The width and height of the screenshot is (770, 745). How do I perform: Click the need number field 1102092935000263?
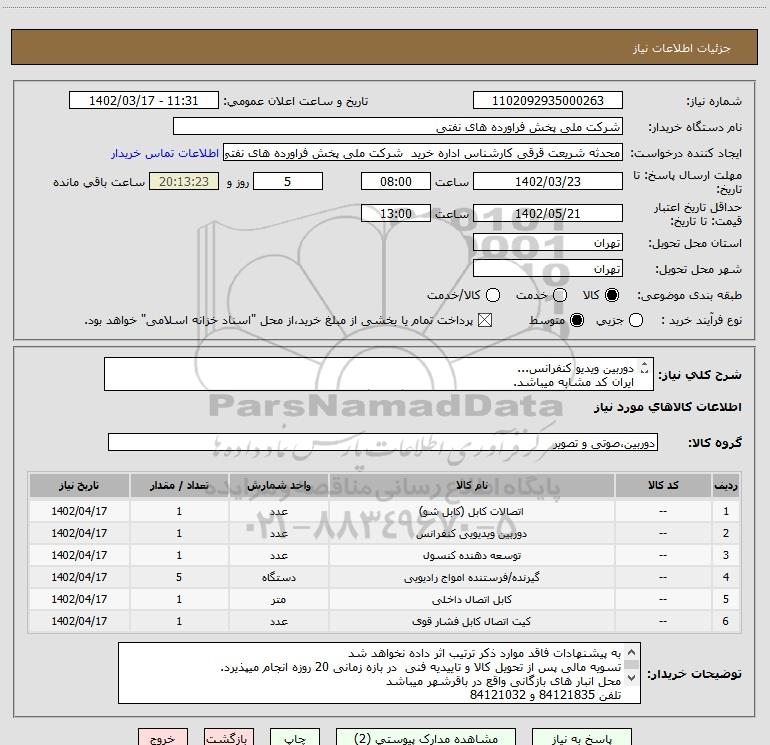click(548, 101)
